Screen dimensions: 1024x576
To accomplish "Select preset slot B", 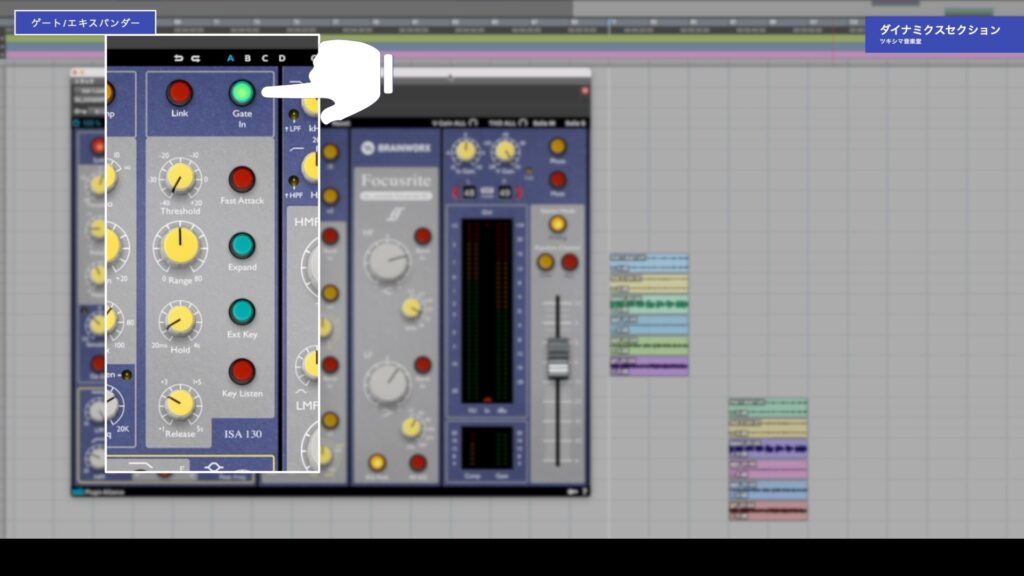I will (x=248, y=58).
